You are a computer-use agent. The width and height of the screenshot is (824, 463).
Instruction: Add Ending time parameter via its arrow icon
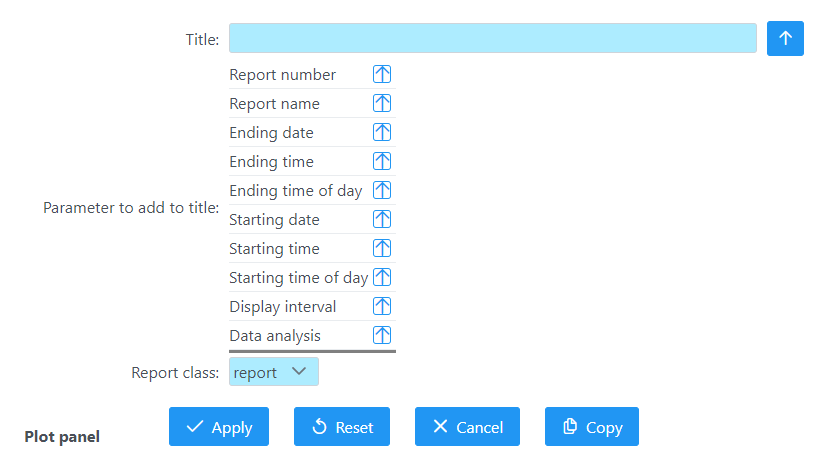click(x=382, y=162)
